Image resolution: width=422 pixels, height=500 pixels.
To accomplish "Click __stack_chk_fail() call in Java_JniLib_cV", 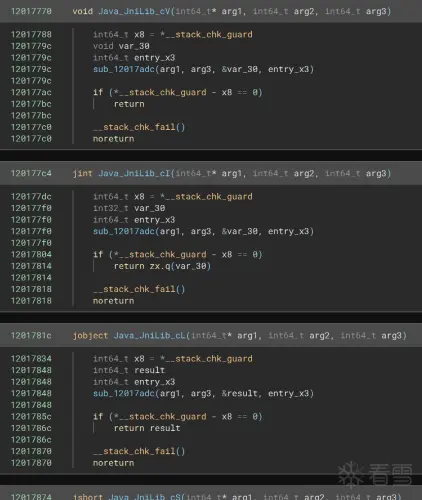I will pos(139,127).
